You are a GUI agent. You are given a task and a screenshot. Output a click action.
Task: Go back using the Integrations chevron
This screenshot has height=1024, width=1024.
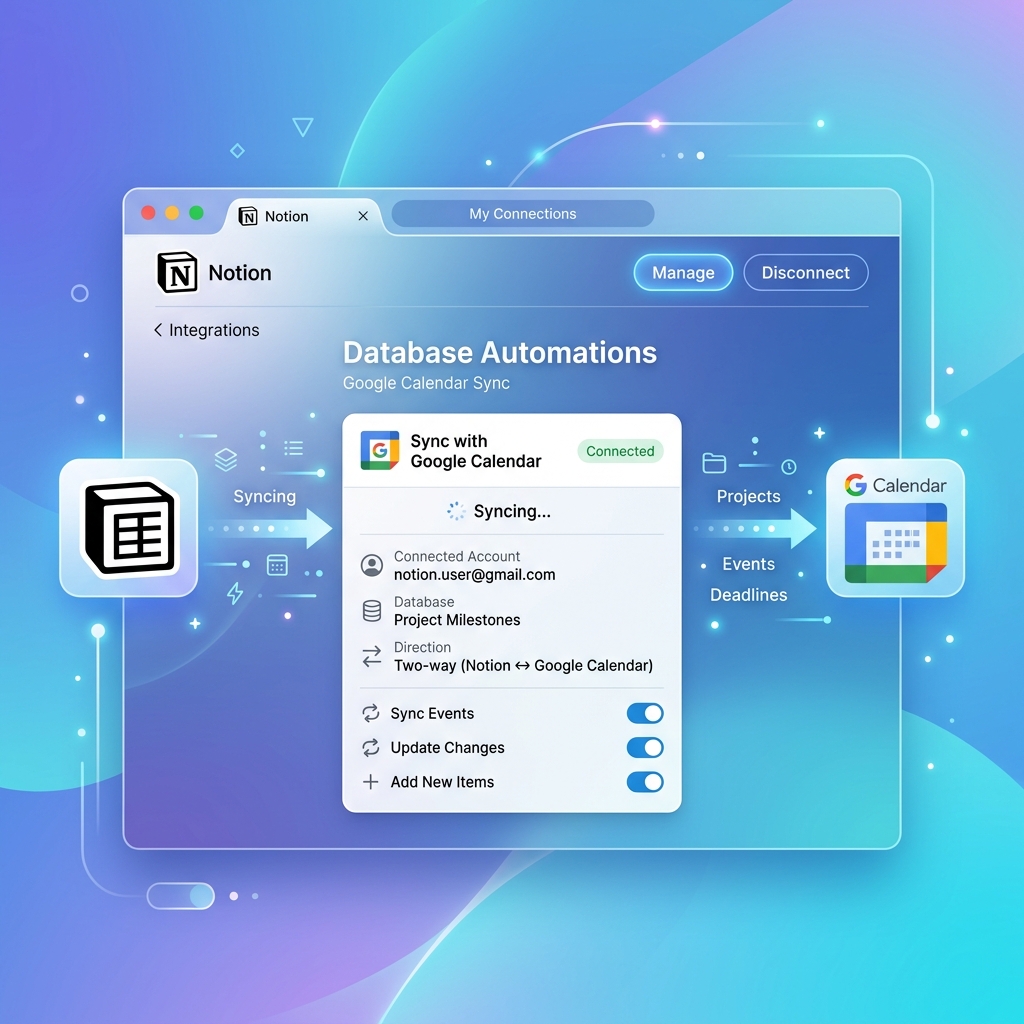tap(158, 330)
